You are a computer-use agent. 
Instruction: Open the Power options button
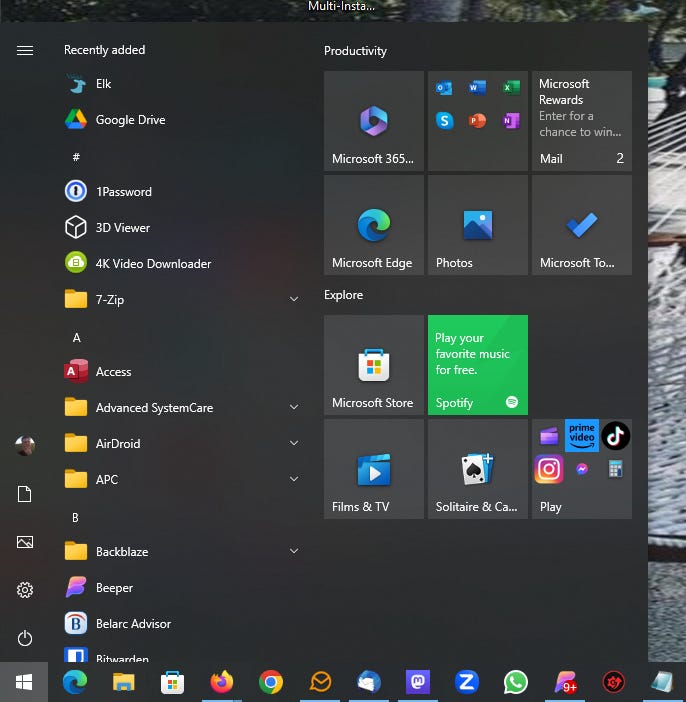click(25, 638)
